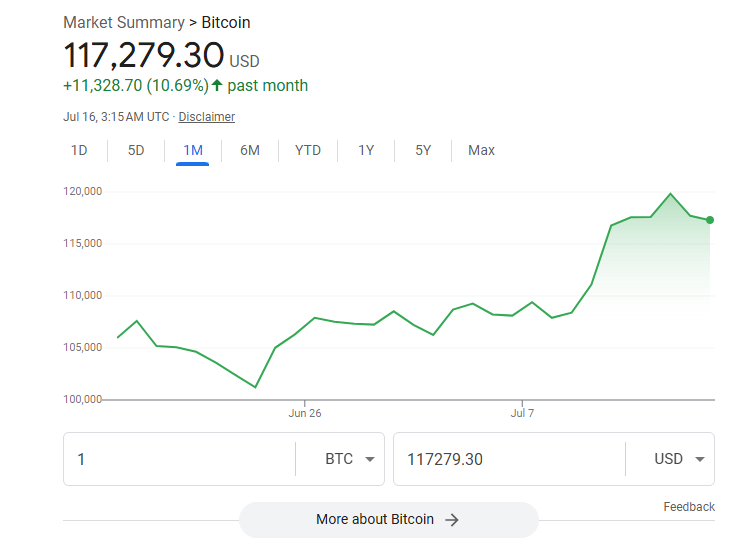Screen dimensions: 750x549
Task: Click the 105,000 y-axis label
Action: point(83,347)
